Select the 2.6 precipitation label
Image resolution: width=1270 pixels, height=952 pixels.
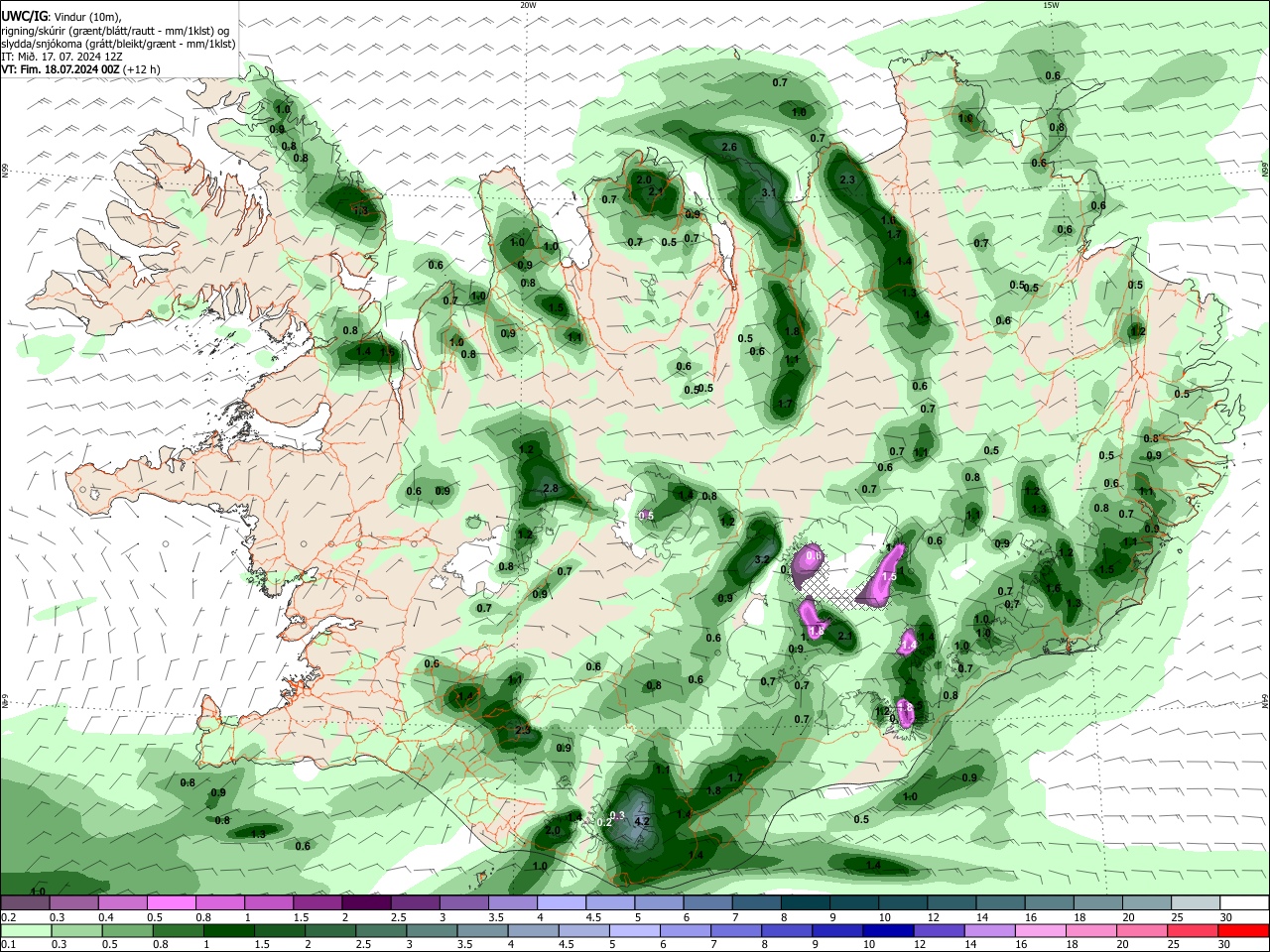click(729, 147)
